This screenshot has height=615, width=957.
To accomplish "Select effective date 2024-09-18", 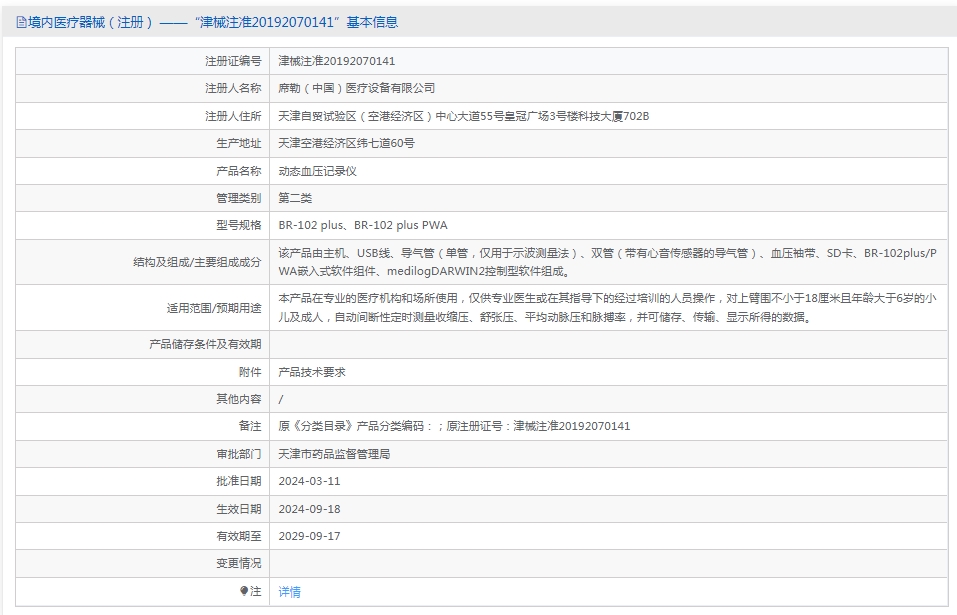I will click(x=309, y=509).
